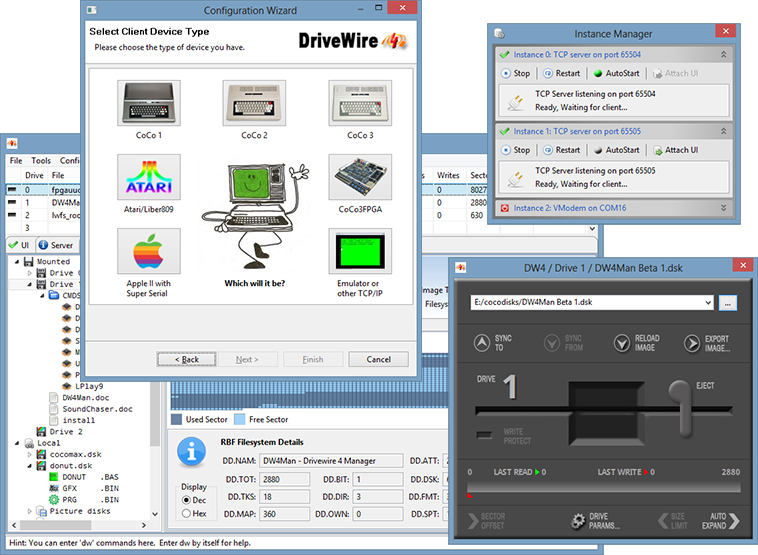Toggle the Write Protect switch
758x555 pixels.
(484, 435)
